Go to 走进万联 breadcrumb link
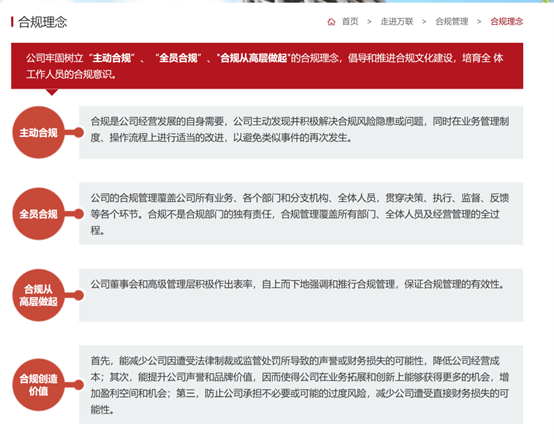 [396, 22]
